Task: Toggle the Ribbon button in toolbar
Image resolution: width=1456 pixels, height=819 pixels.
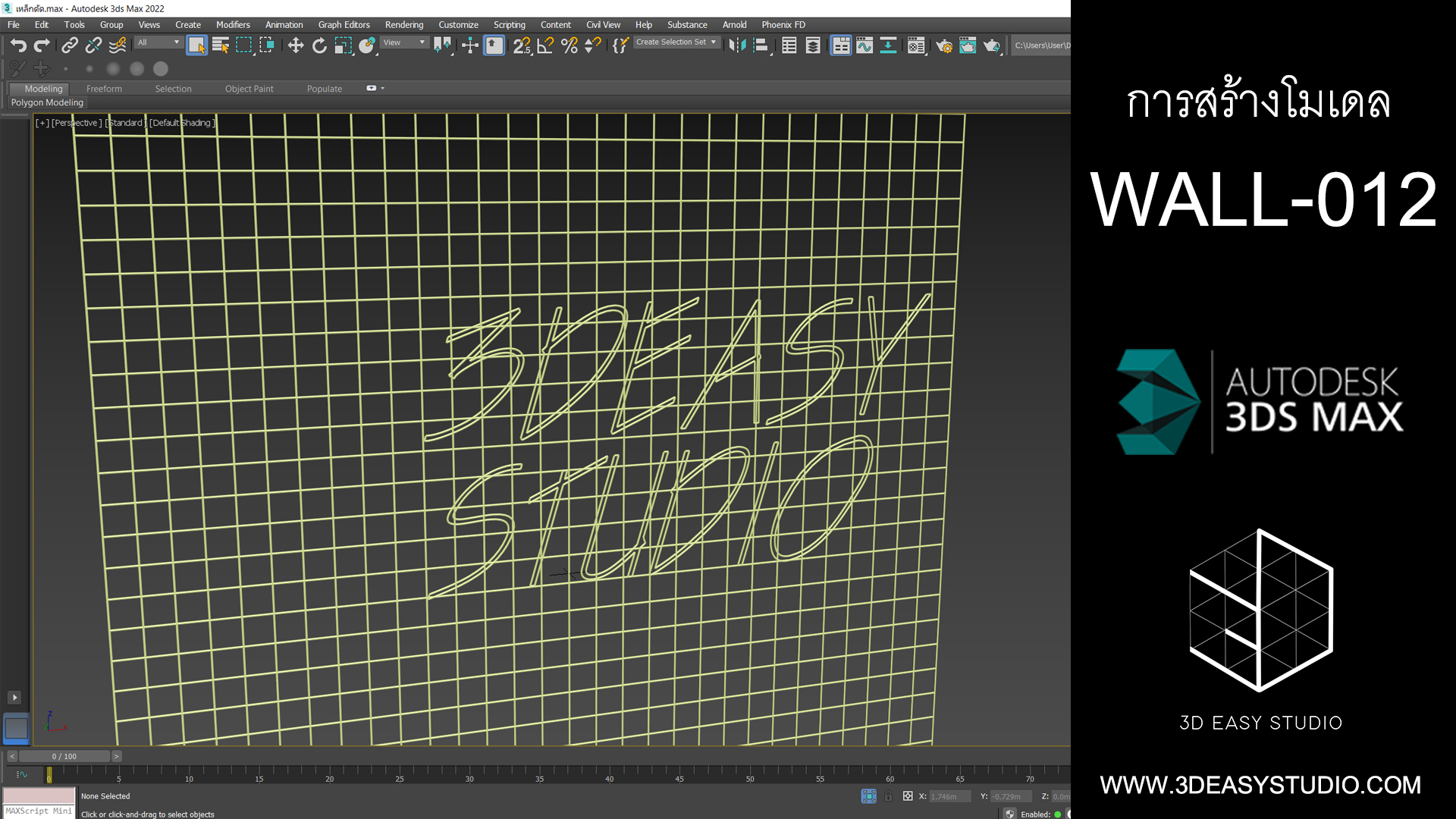Action: (841, 45)
